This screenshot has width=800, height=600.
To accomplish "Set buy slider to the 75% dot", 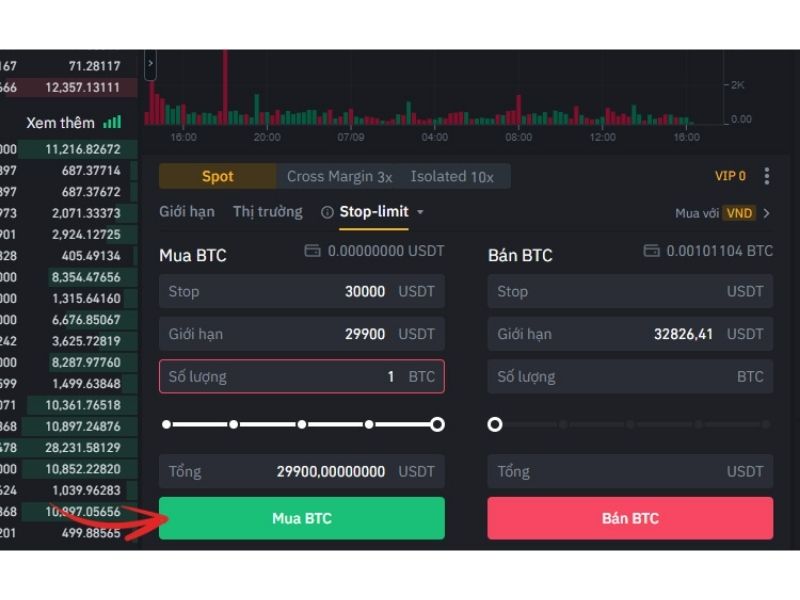I will click(x=369, y=424).
